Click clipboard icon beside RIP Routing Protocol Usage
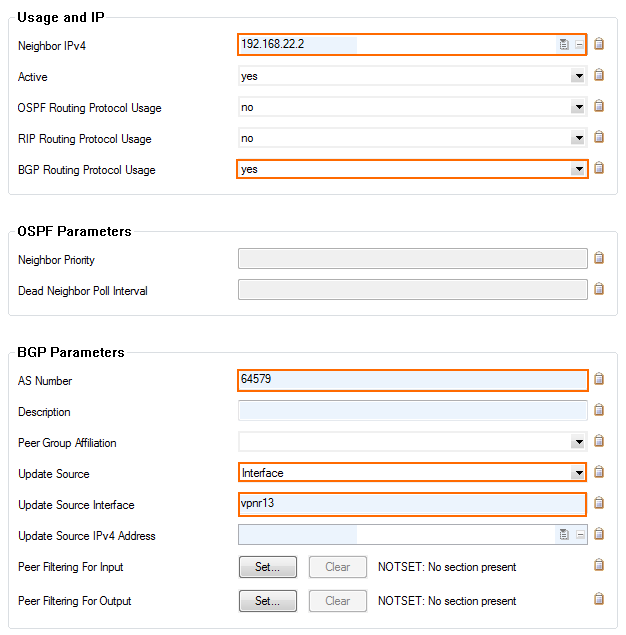The height and width of the screenshot is (635, 626). (599, 137)
